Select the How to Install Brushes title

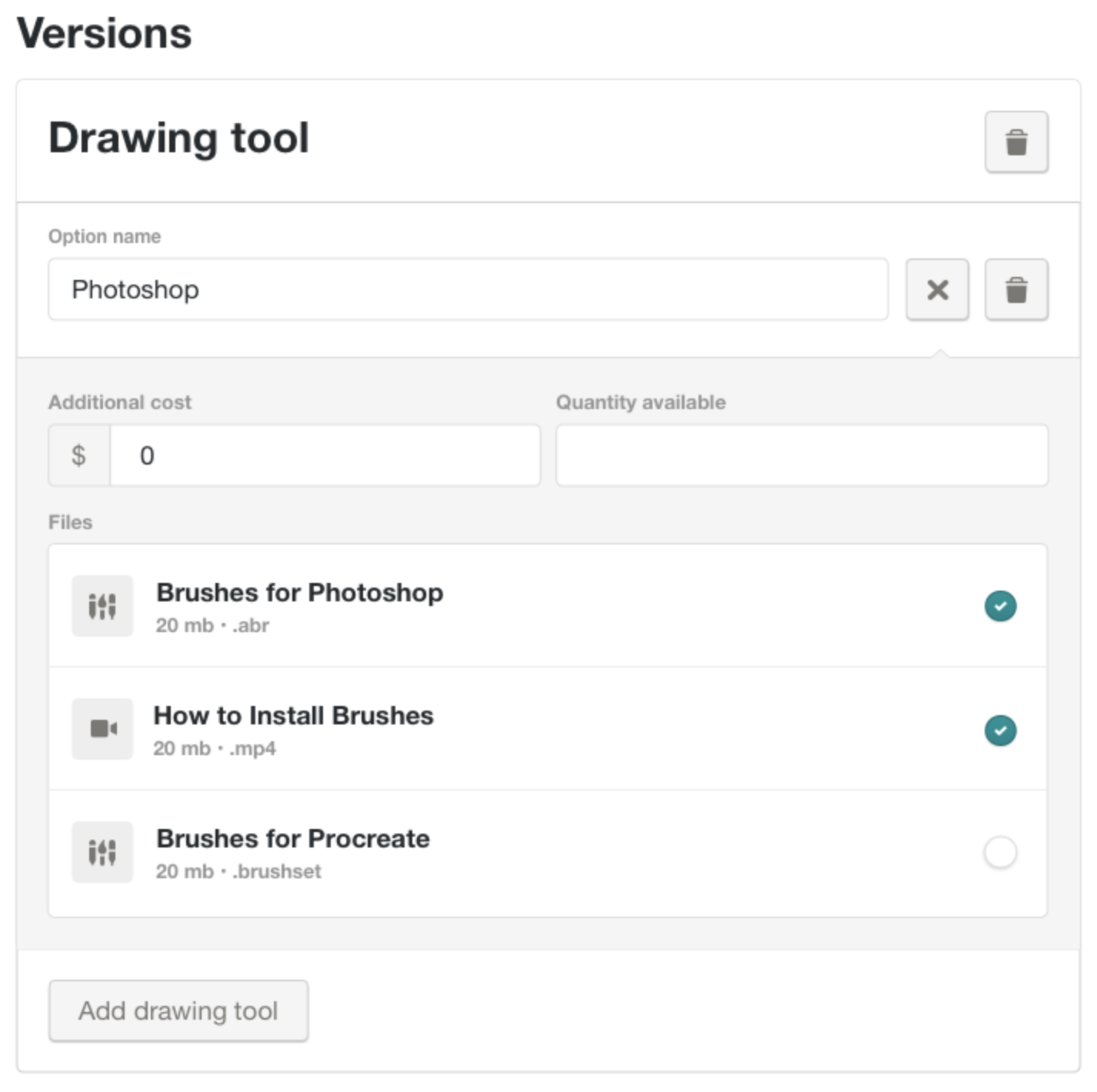click(293, 716)
